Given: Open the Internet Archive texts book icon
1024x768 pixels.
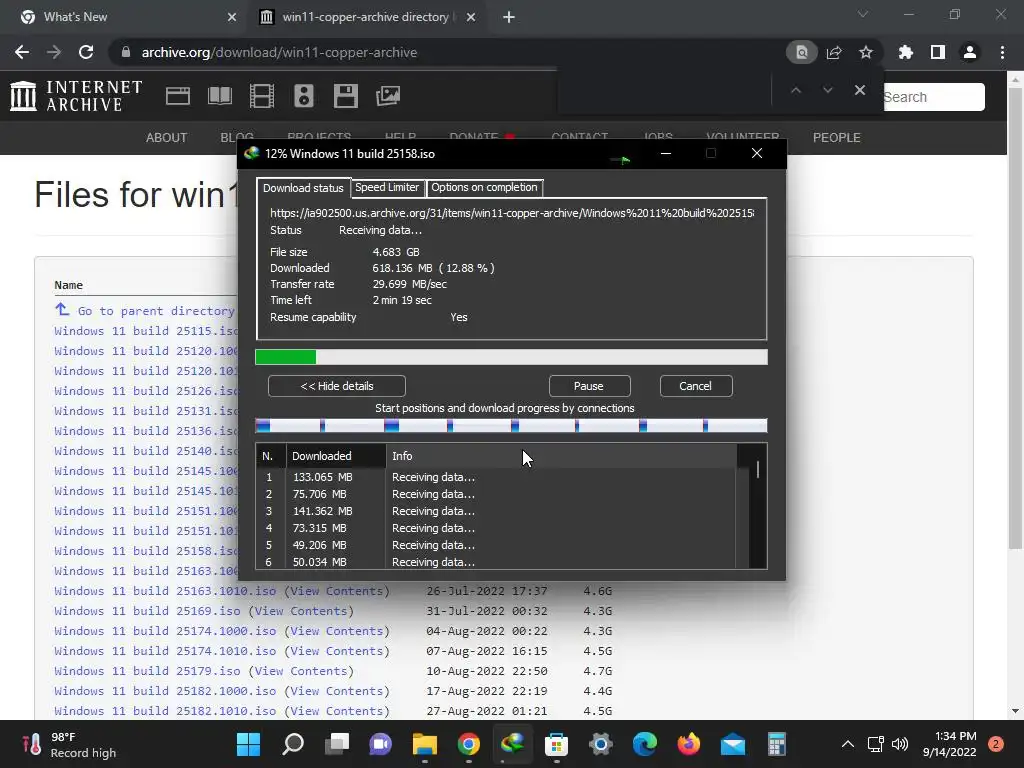Looking at the screenshot, I should pos(220,96).
